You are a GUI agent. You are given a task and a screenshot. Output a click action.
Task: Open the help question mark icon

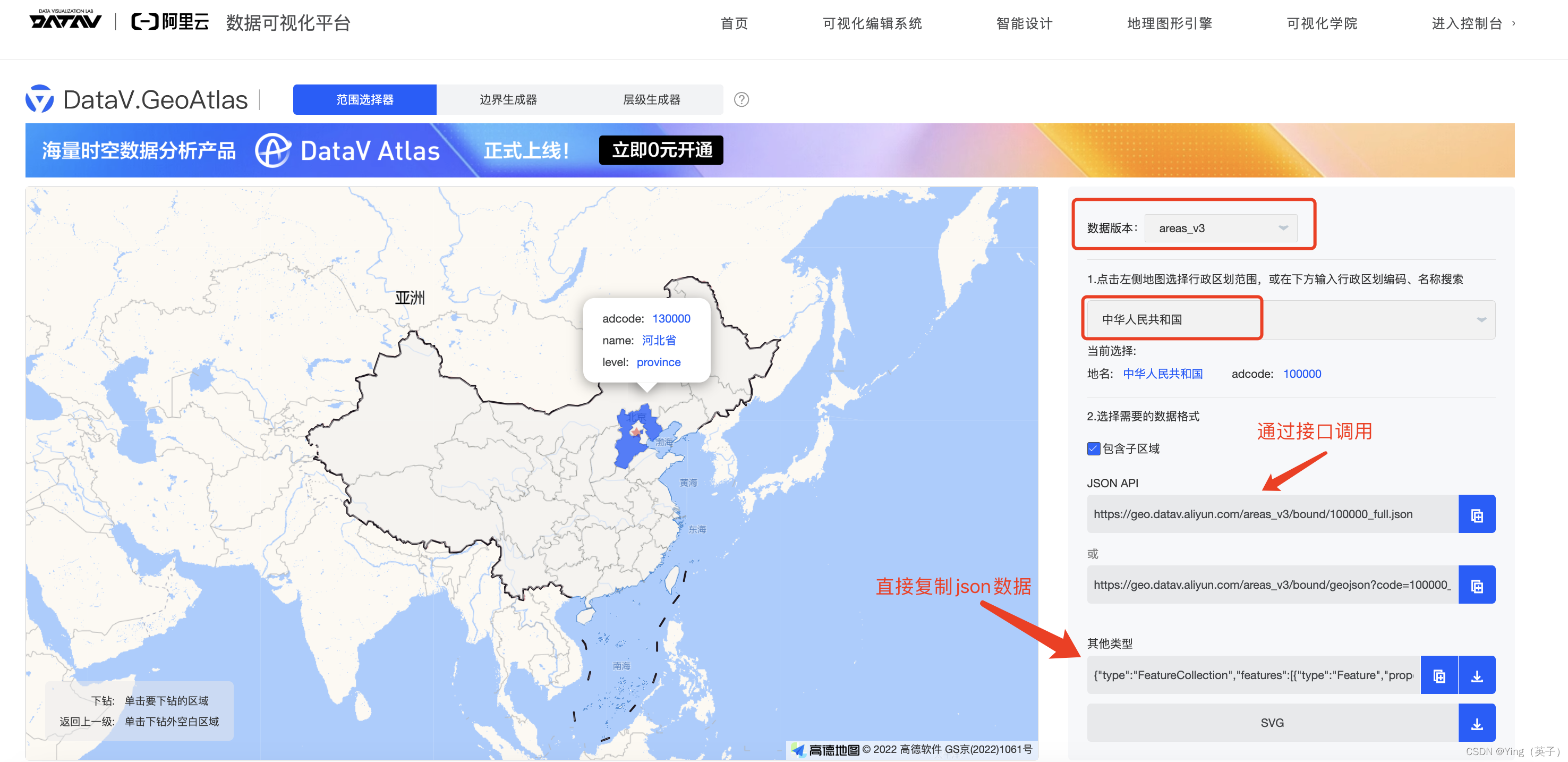coord(741,99)
